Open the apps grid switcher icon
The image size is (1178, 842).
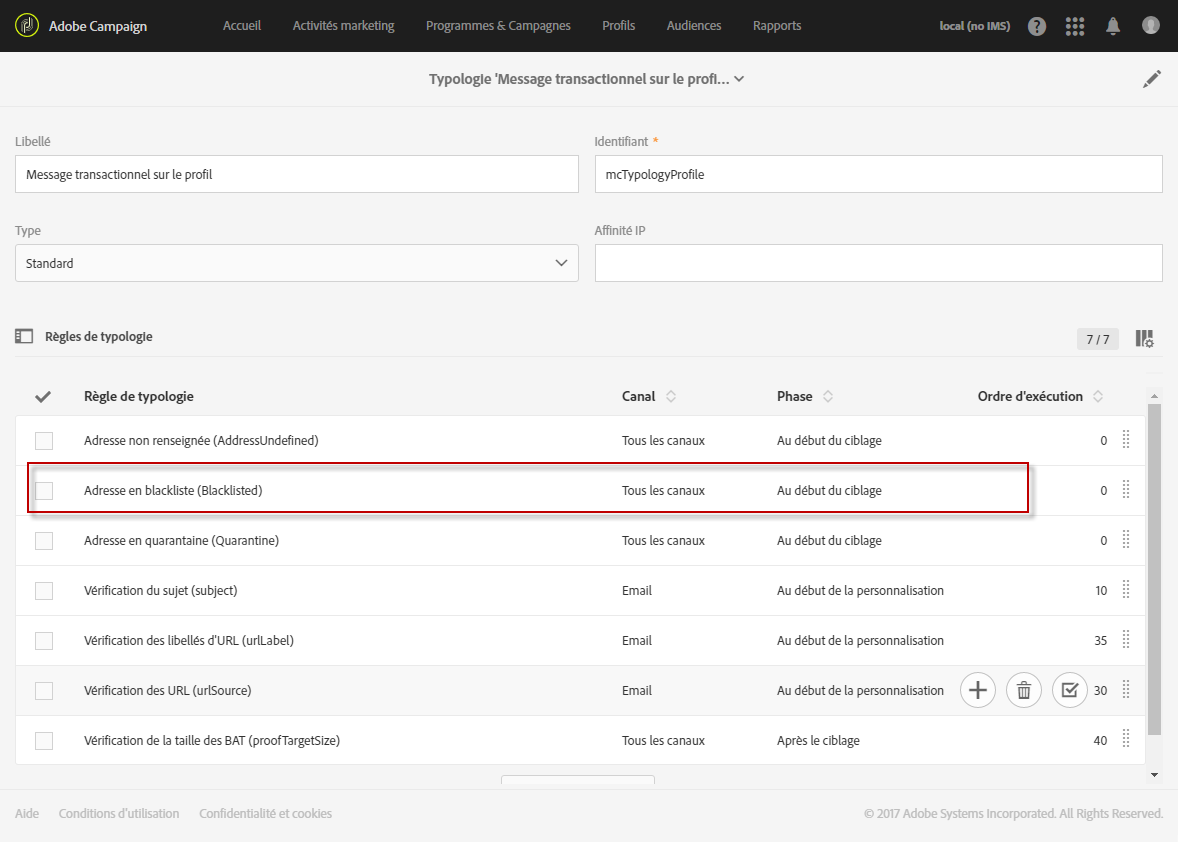pyautogui.click(x=1075, y=26)
